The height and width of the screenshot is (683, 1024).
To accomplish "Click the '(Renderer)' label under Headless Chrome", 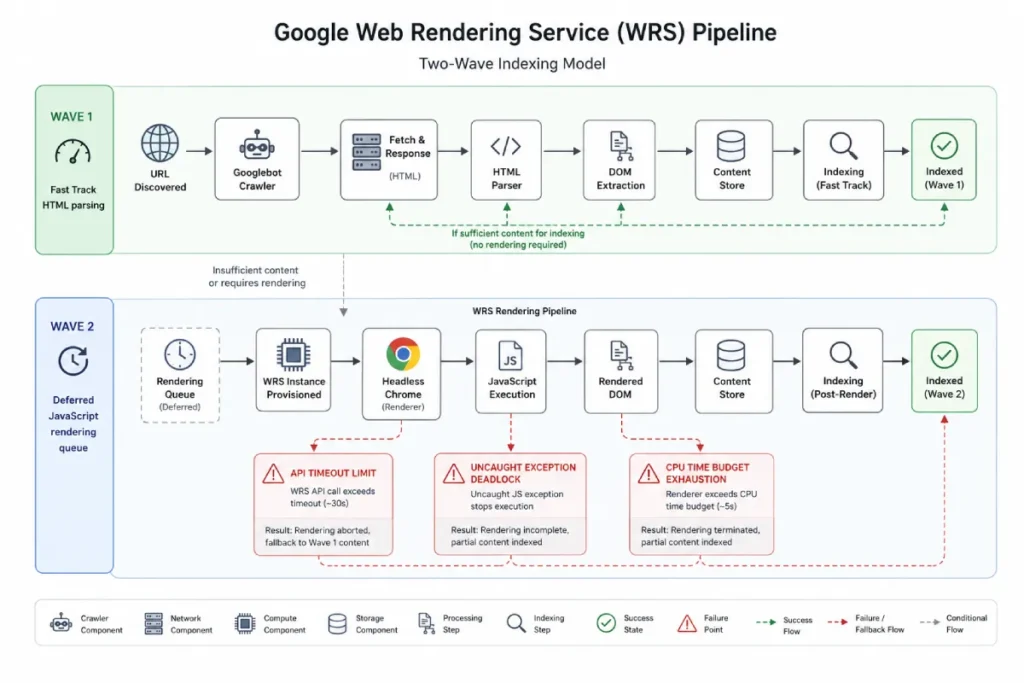I will (403, 407).
